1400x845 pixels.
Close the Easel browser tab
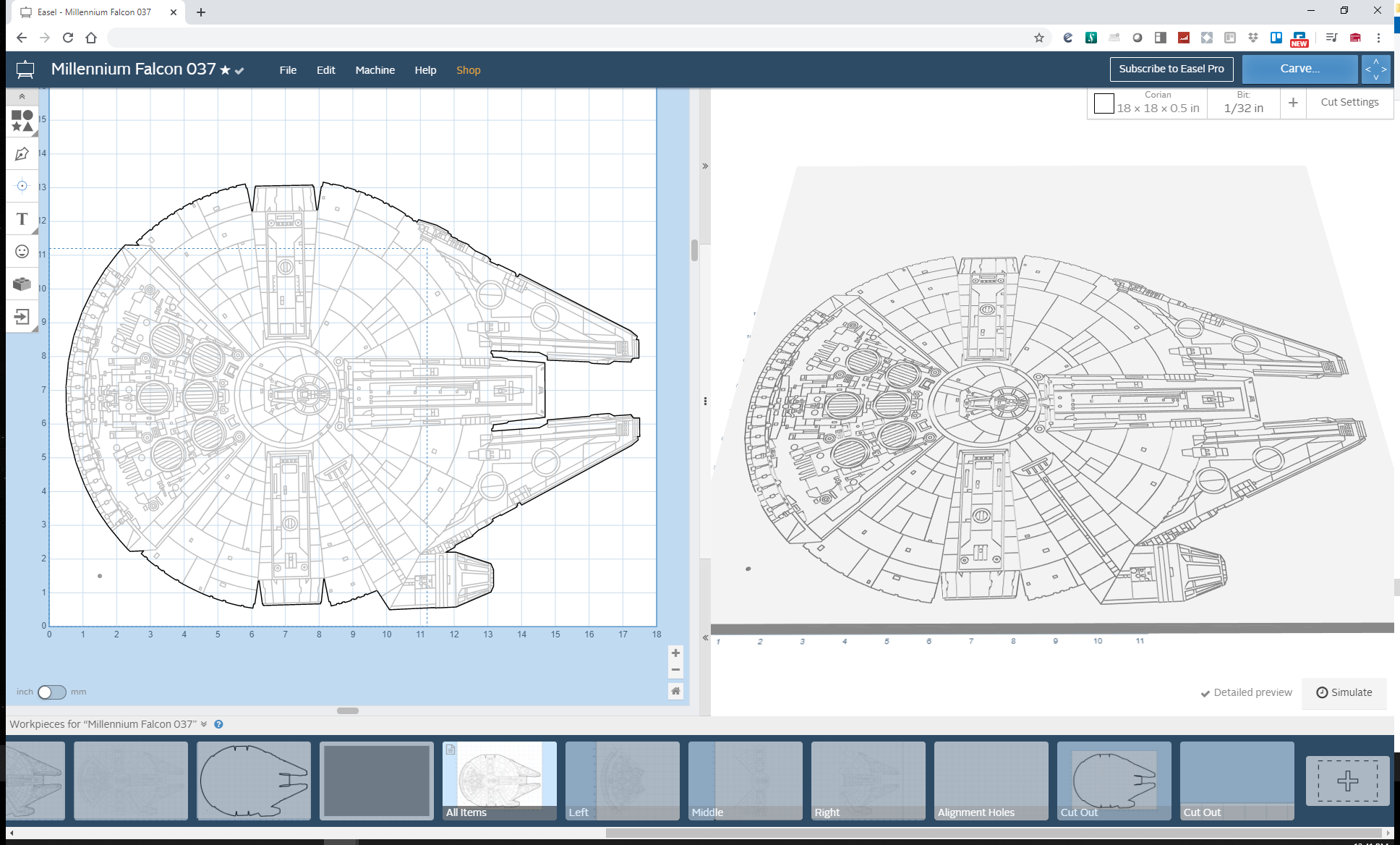174,12
